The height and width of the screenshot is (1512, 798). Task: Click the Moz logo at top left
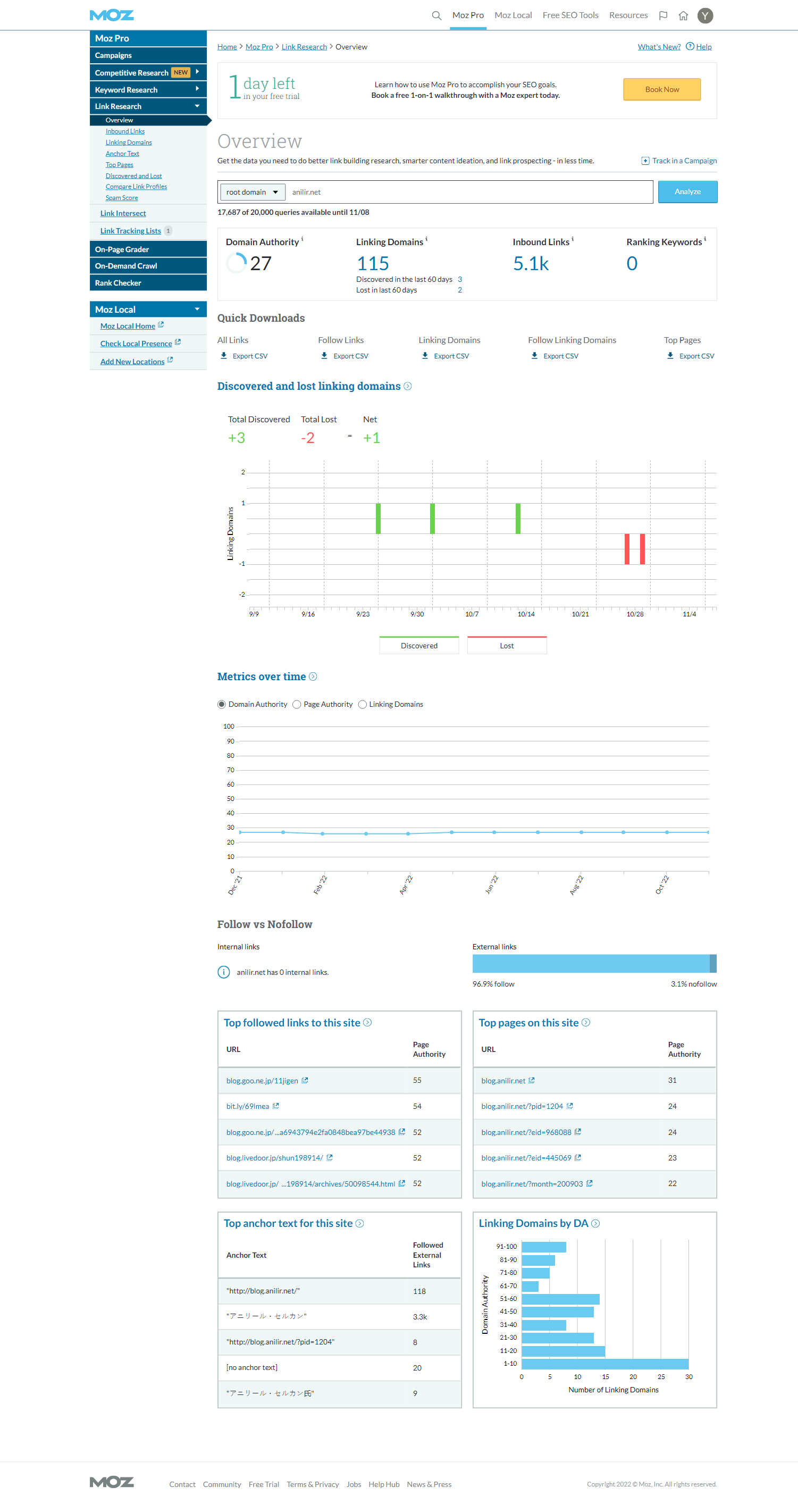click(112, 15)
